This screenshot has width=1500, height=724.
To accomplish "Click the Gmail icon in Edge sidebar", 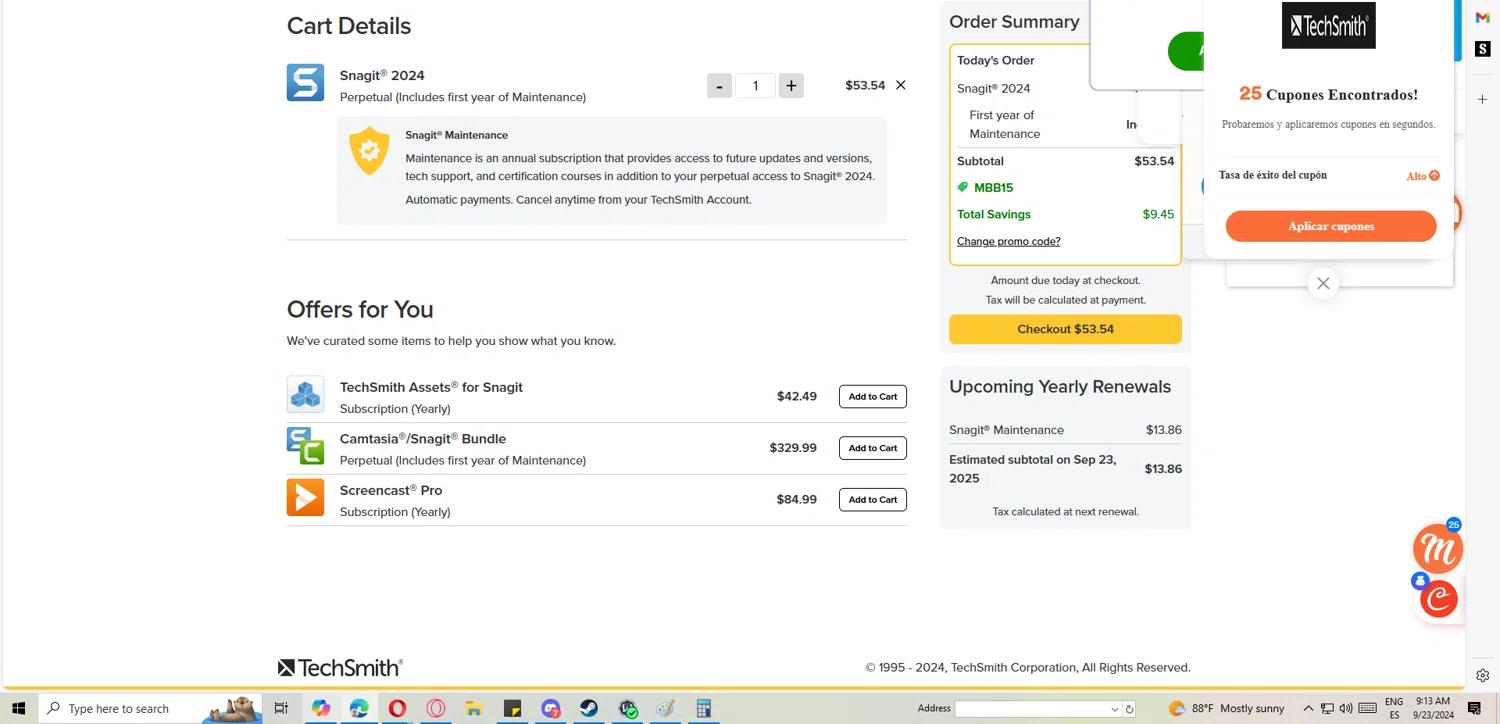I will coord(1482,18).
